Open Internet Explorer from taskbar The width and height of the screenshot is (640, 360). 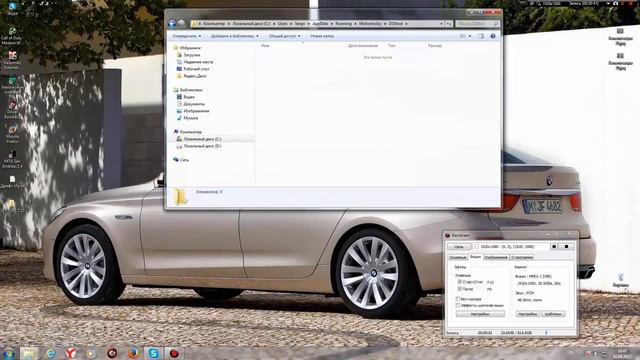50,353
